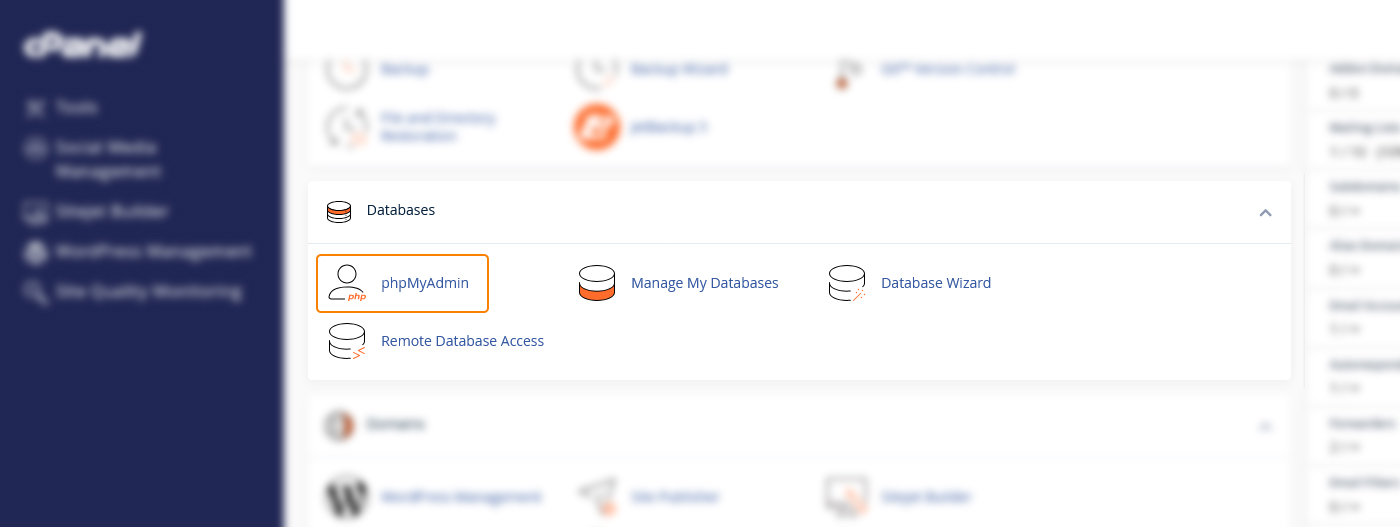
Task: Open Social Media Management in the sidebar
Action: coord(106,159)
